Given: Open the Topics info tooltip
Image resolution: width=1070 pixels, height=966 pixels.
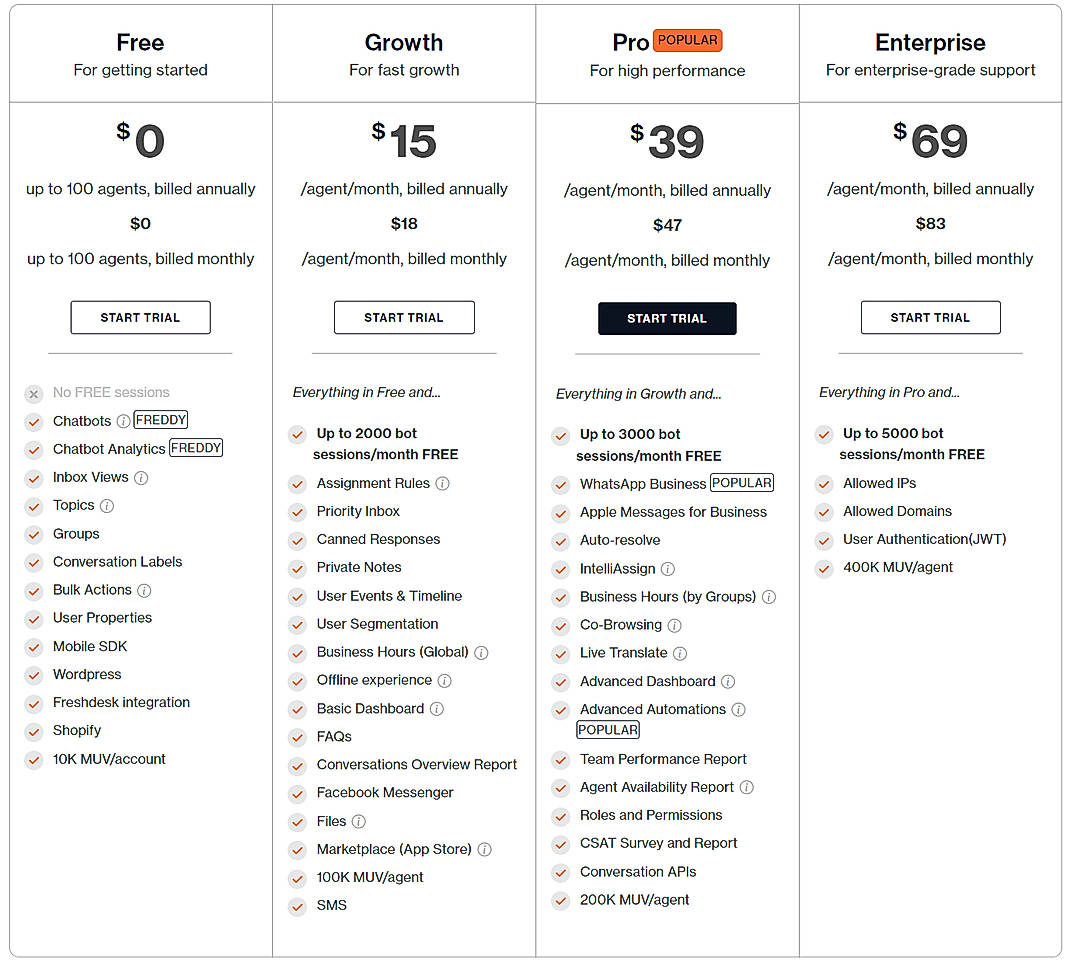Looking at the screenshot, I should 107,506.
